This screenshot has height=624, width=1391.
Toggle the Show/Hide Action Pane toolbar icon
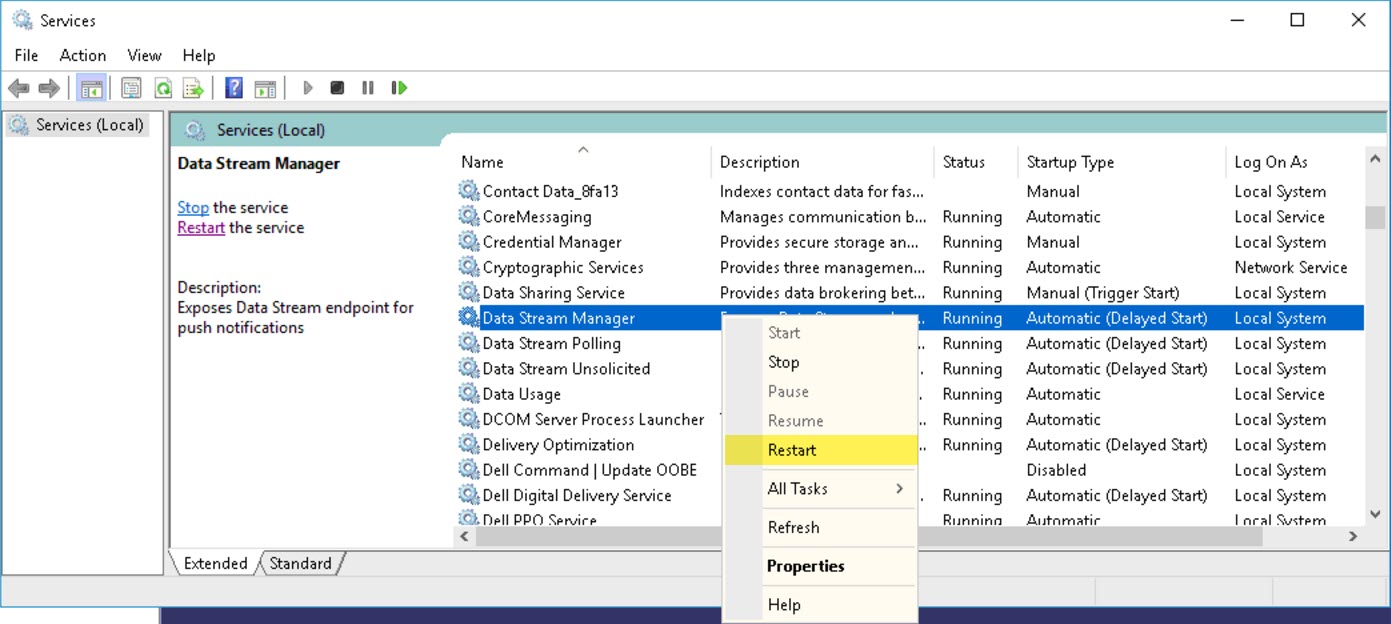(265, 88)
